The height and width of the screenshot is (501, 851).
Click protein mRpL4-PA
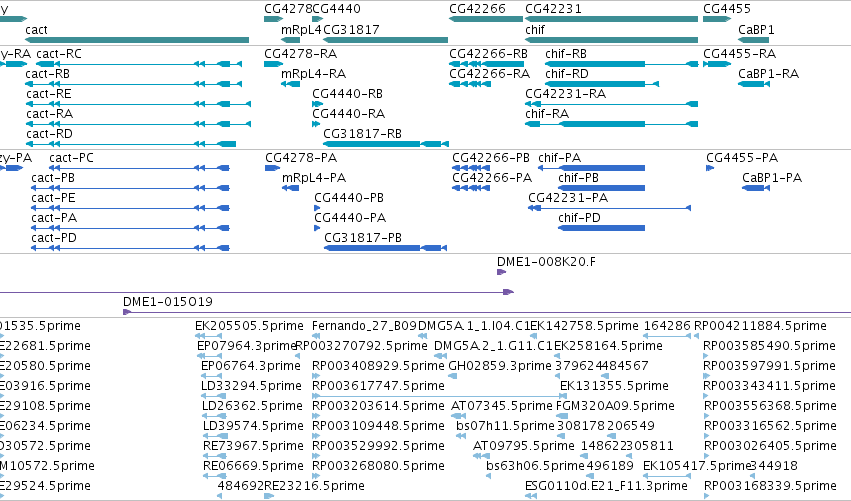[x=290, y=188]
